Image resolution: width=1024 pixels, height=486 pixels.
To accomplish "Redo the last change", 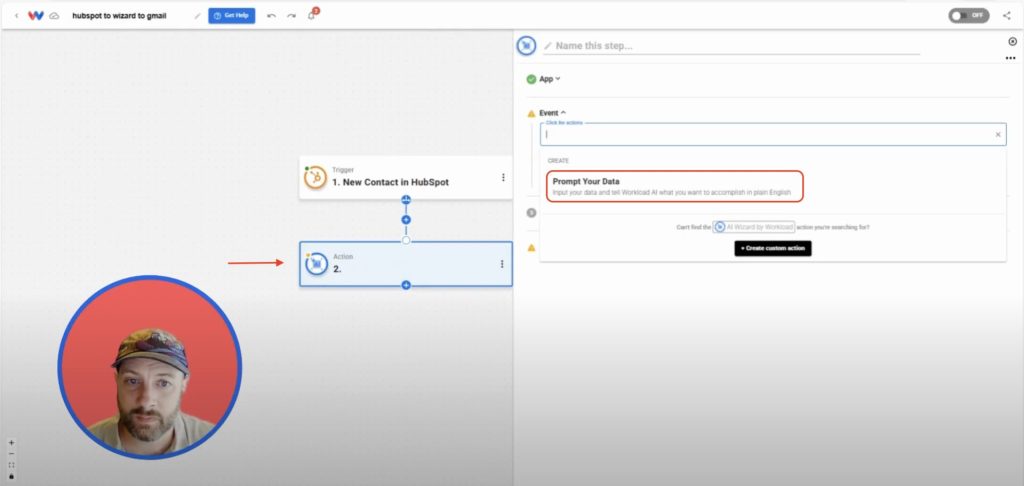I will pyautogui.click(x=291, y=16).
